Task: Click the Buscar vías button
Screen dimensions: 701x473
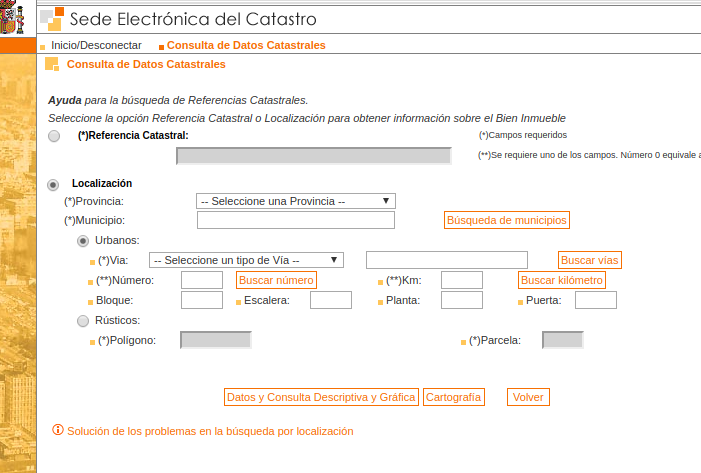Action: (x=589, y=260)
